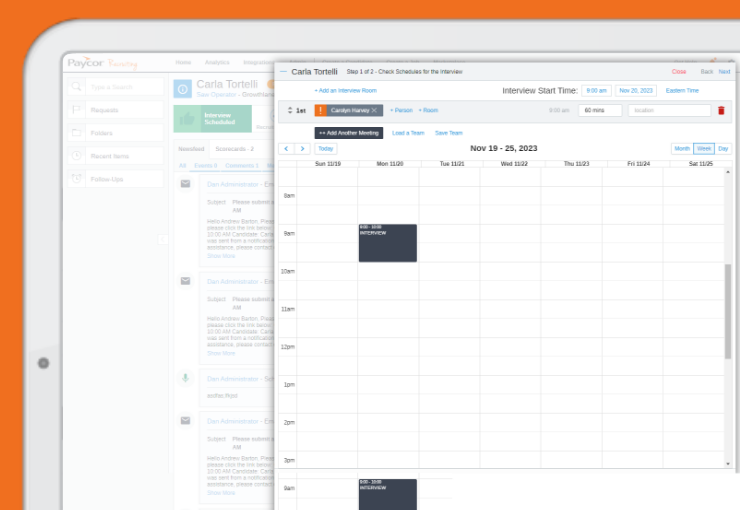Filter newsfeed by Events 0
Screen dimensions: 740x510
pos(206,166)
